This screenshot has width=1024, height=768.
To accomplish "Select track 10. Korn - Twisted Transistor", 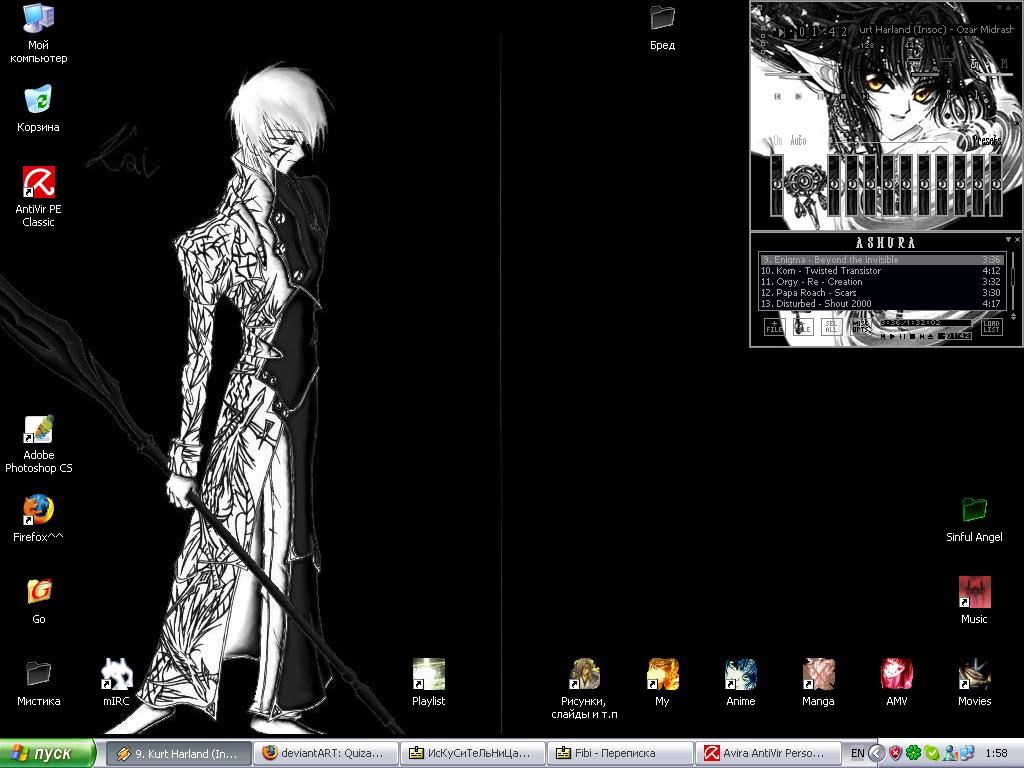I will click(x=881, y=270).
